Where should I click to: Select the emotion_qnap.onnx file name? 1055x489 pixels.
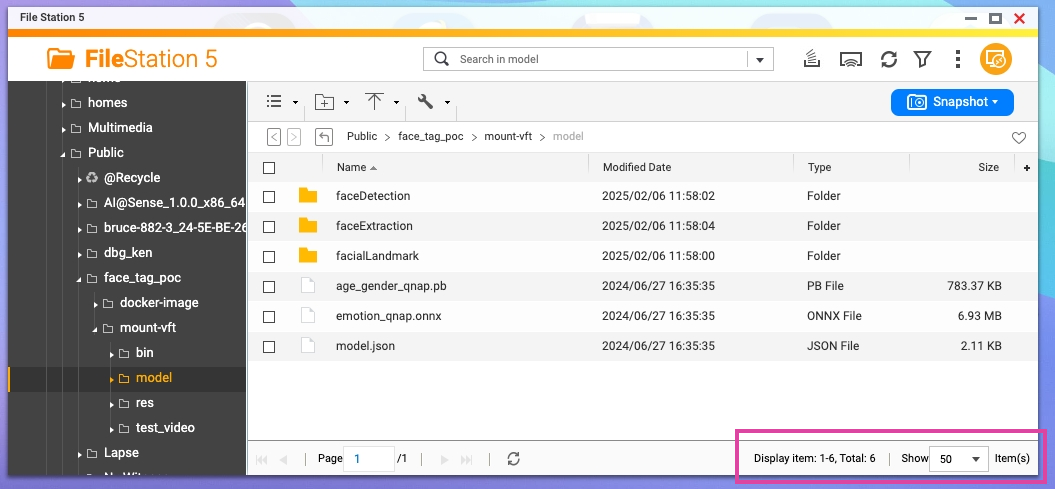tap(389, 315)
